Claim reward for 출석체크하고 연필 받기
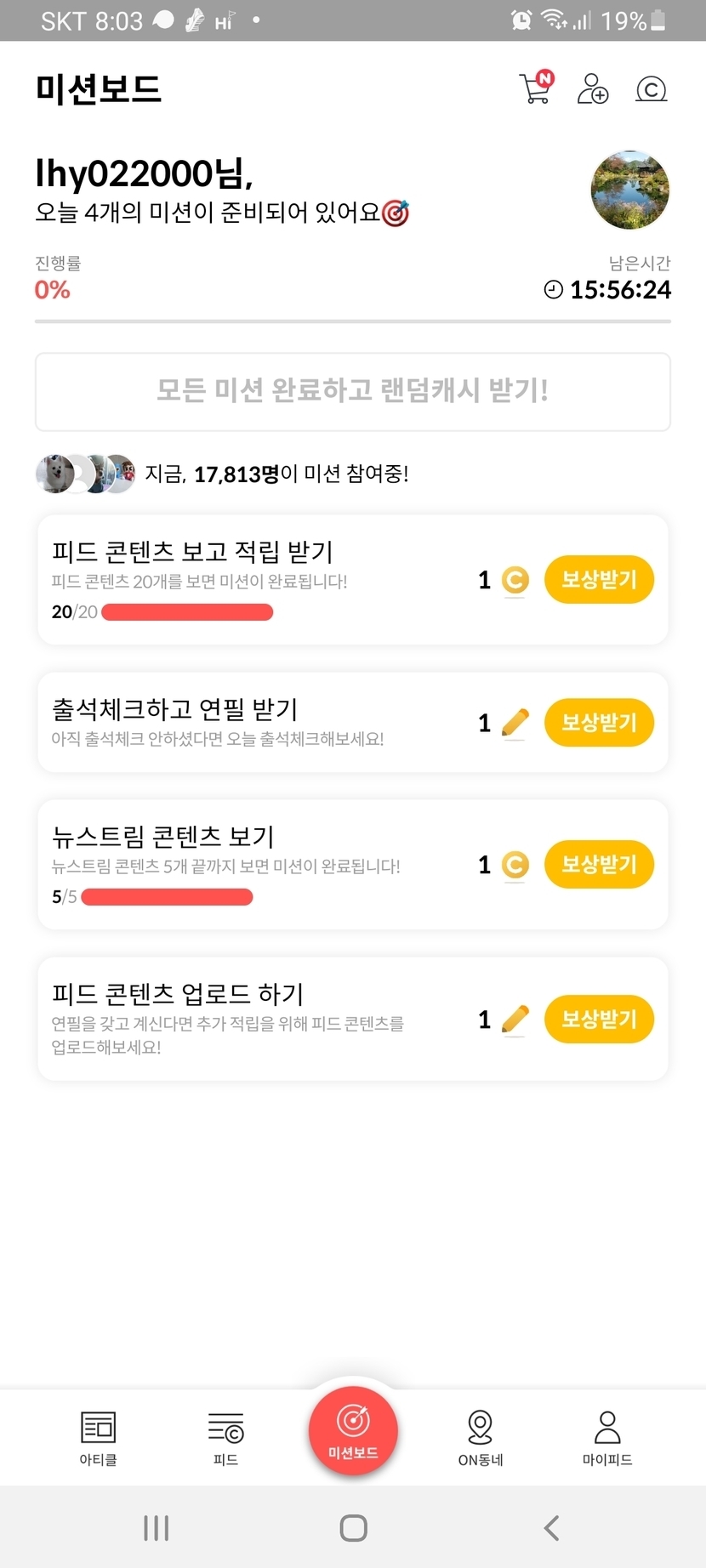 (599, 723)
